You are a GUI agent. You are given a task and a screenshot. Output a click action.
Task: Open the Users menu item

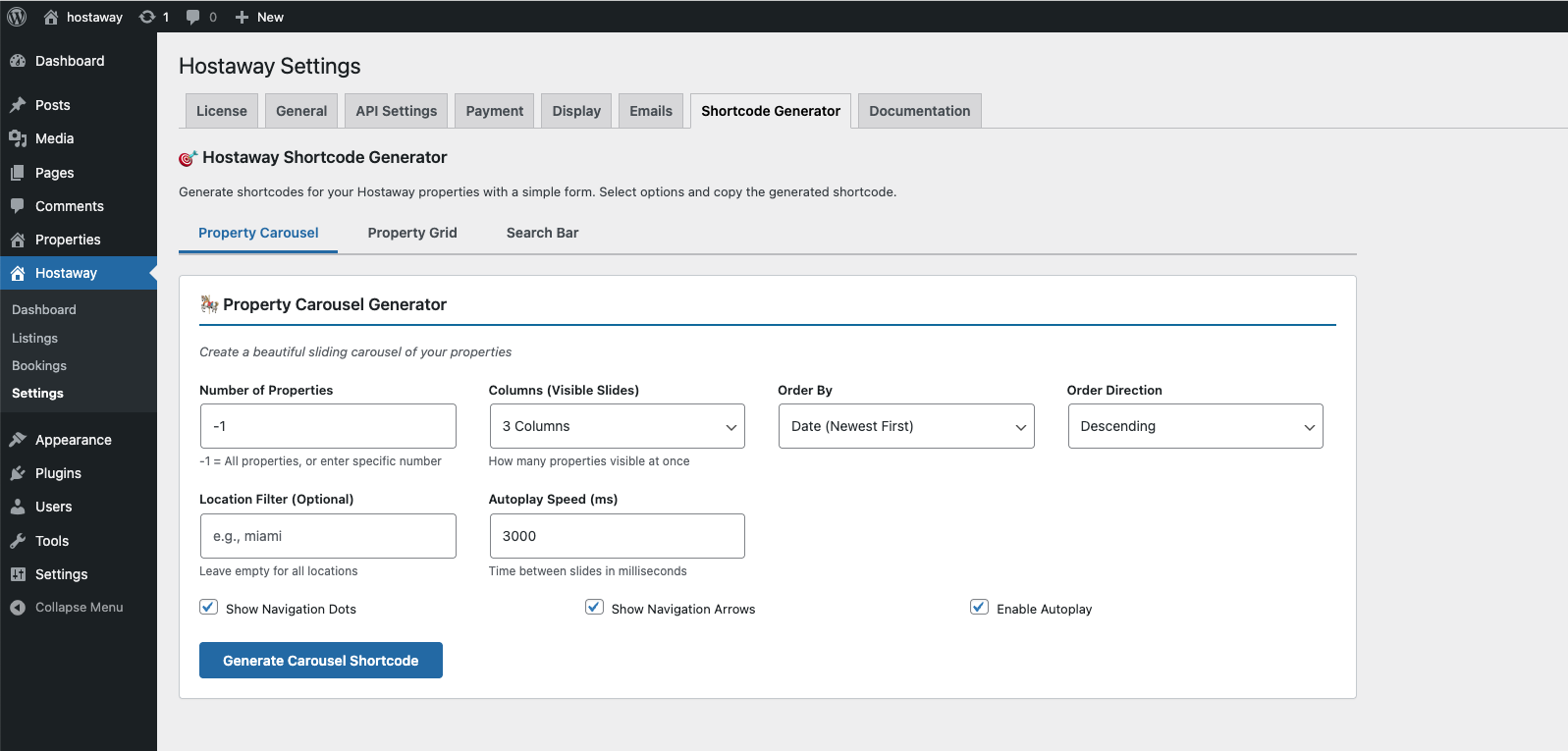[x=79, y=507]
